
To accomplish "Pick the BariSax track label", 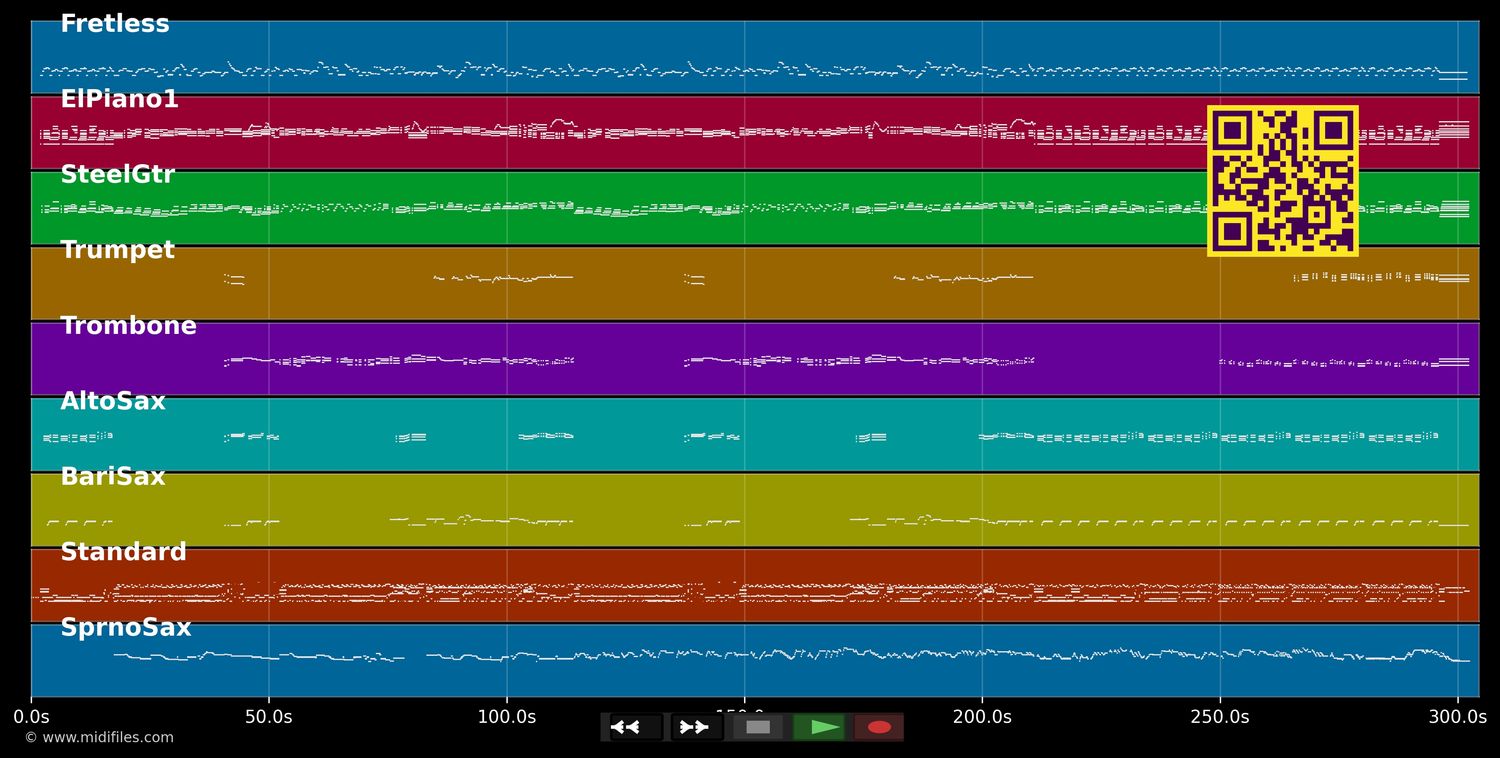I will pos(113,478).
